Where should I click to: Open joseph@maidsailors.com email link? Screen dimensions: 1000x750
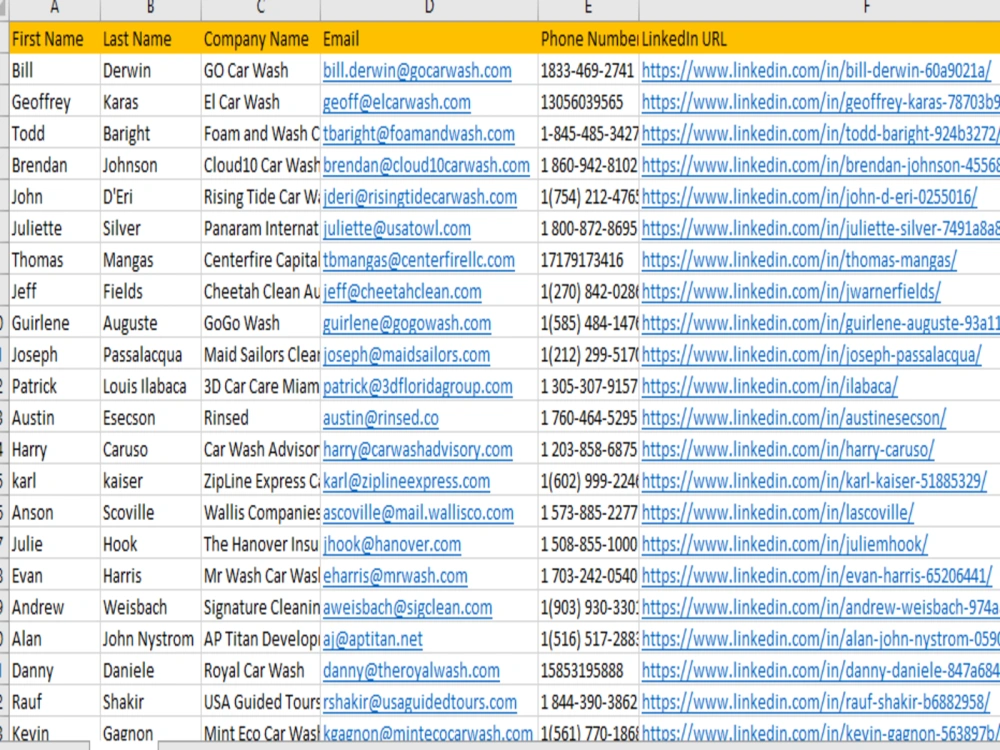coord(406,355)
